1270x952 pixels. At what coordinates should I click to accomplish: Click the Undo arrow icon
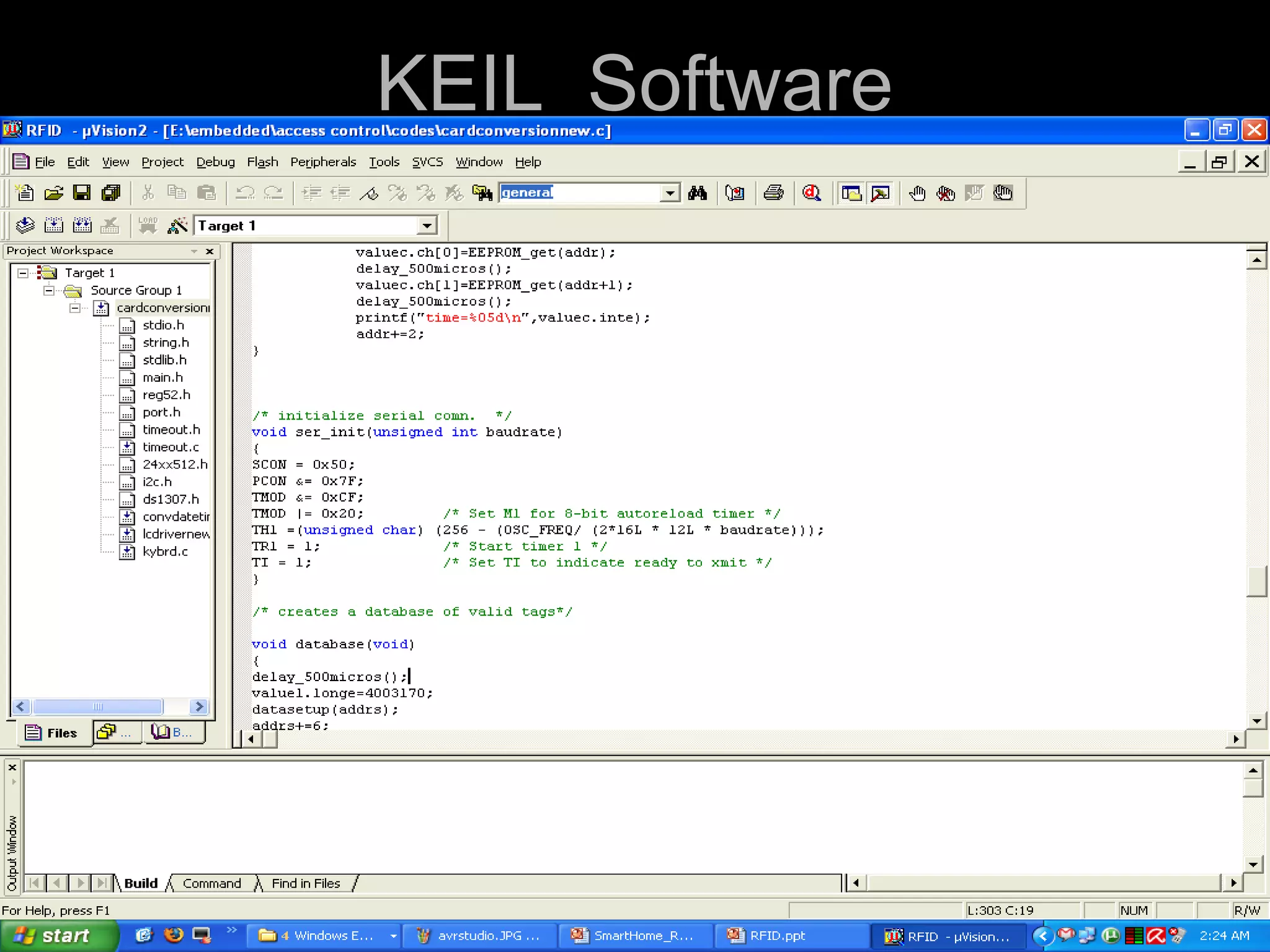tap(244, 193)
